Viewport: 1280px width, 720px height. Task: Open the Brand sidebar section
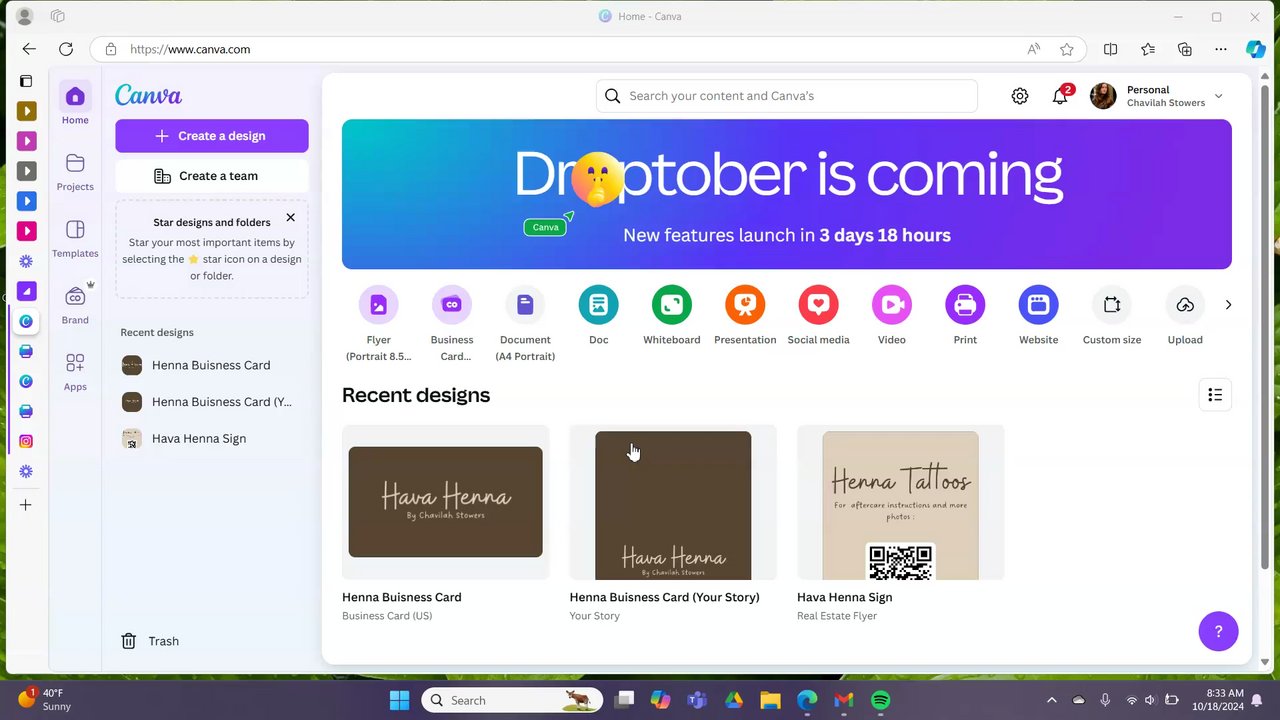pyautogui.click(x=75, y=304)
